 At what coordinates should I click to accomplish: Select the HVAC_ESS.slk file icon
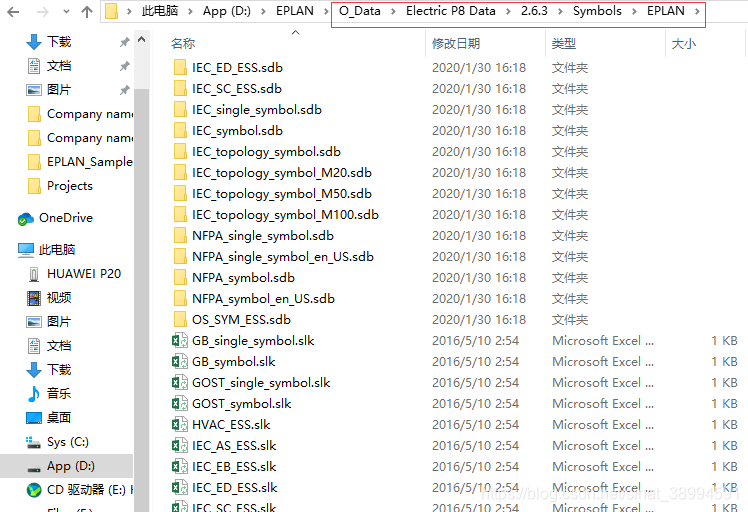coord(179,425)
